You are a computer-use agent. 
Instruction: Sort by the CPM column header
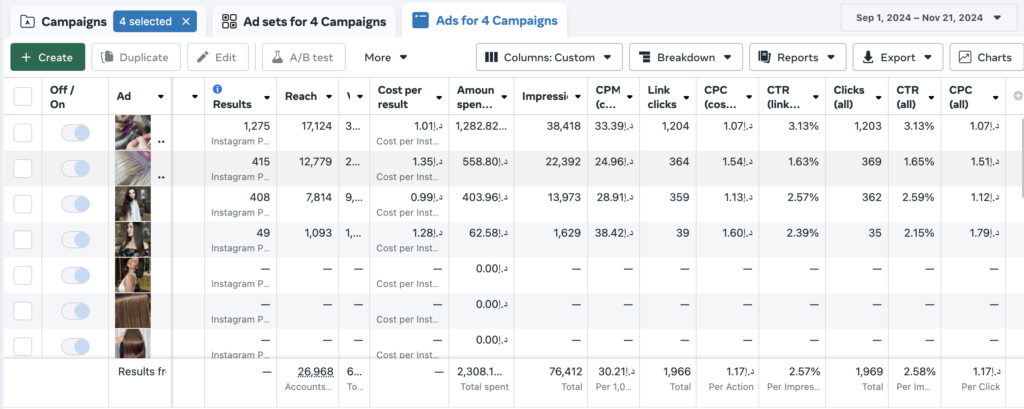pos(607,97)
